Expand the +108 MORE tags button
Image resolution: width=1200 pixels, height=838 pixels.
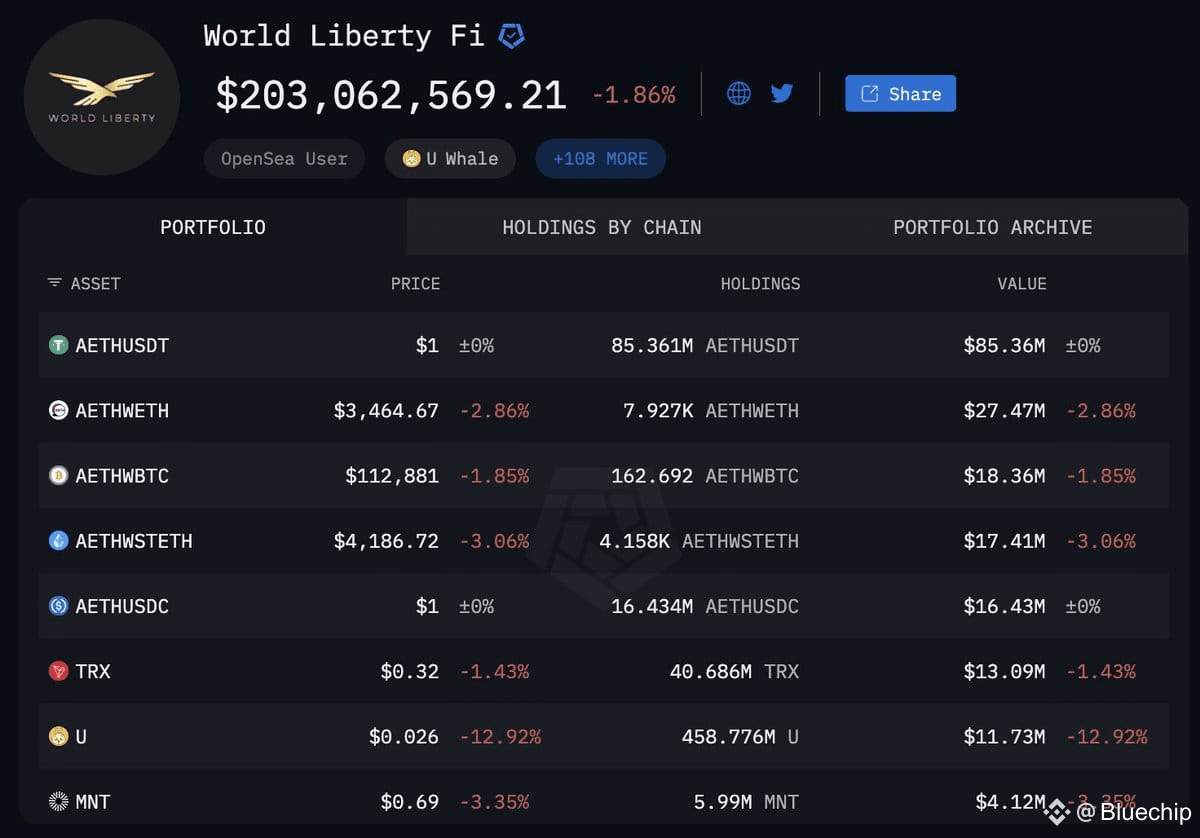pyautogui.click(x=600, y=158)
